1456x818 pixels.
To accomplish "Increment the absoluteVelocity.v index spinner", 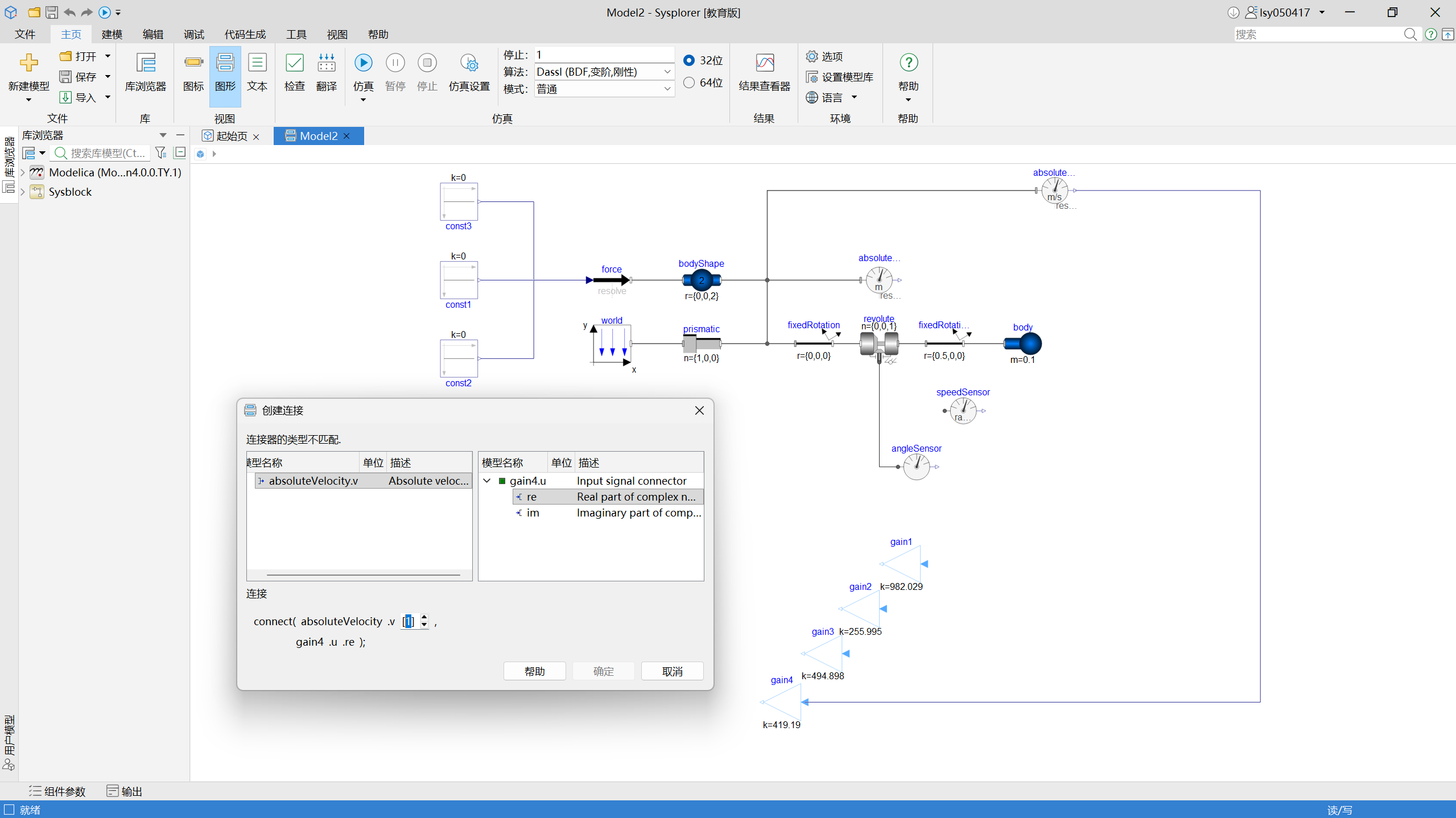I will click(x=424, y=618).
